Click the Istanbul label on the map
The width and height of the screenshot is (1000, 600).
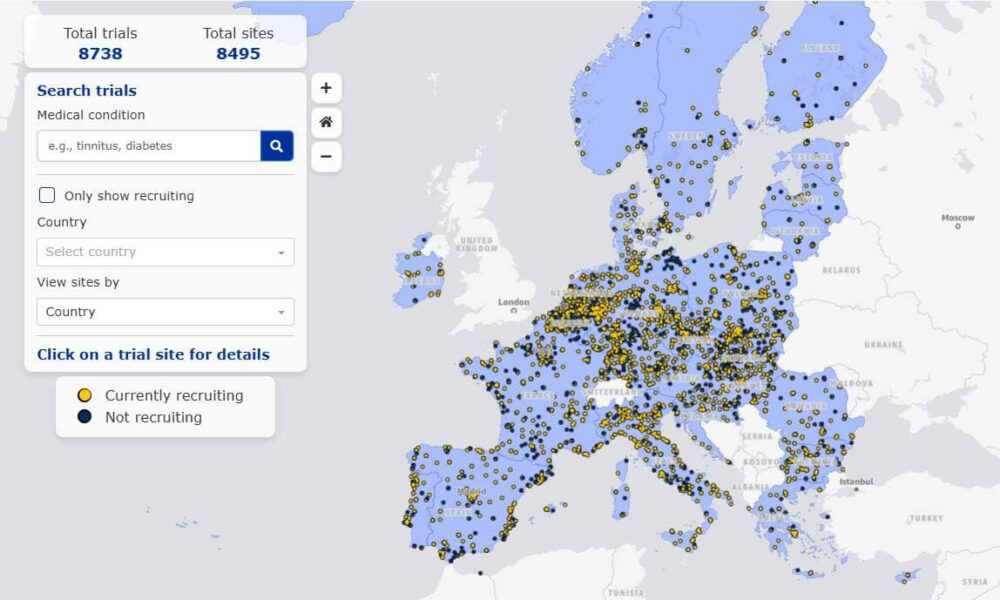coord(856,481)
